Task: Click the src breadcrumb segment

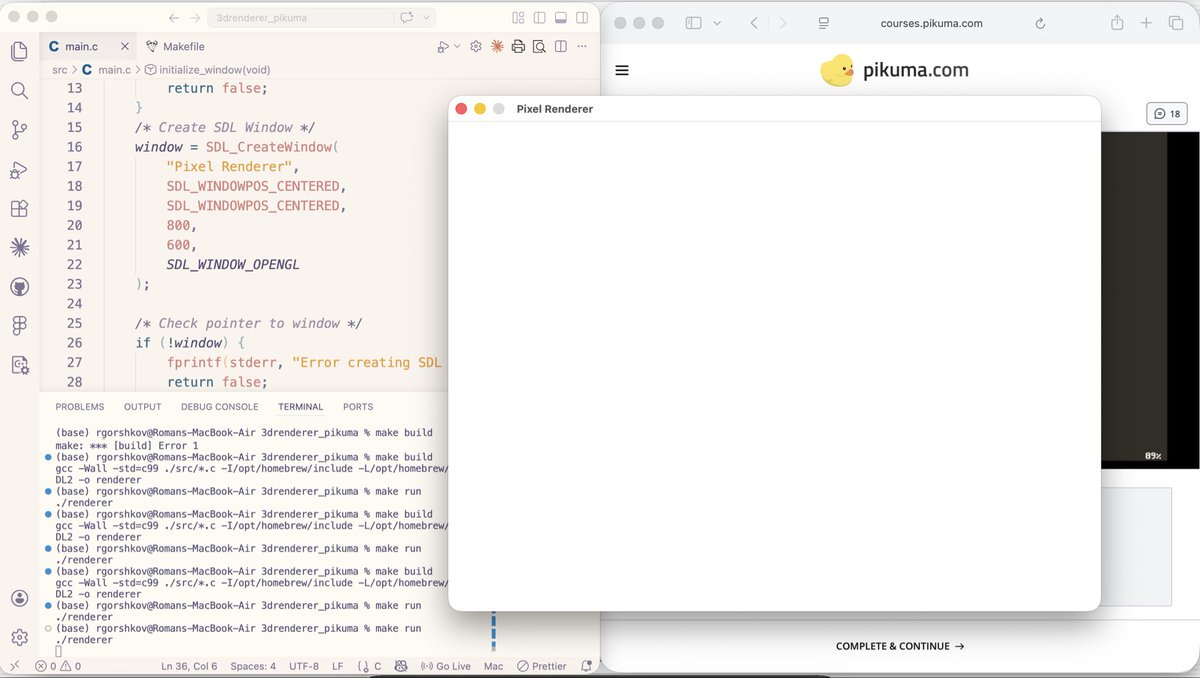Action: [60, 70]
